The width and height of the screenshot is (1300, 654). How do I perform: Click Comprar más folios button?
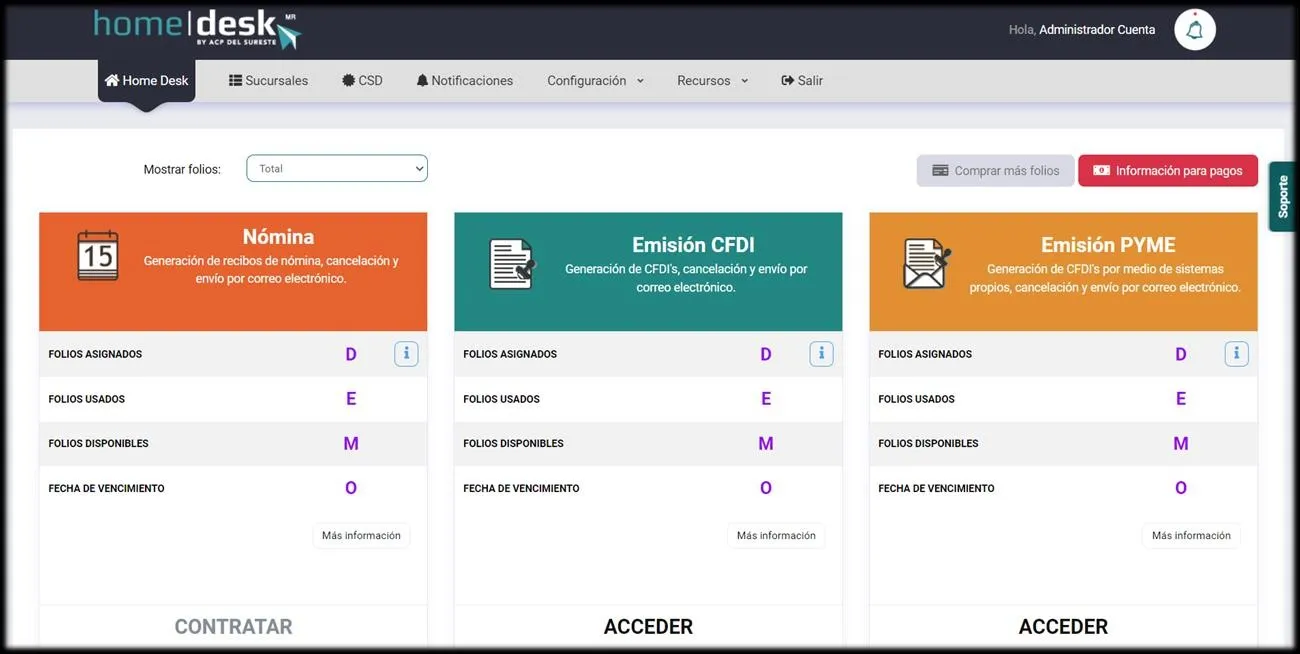click(x=995, y=171)
